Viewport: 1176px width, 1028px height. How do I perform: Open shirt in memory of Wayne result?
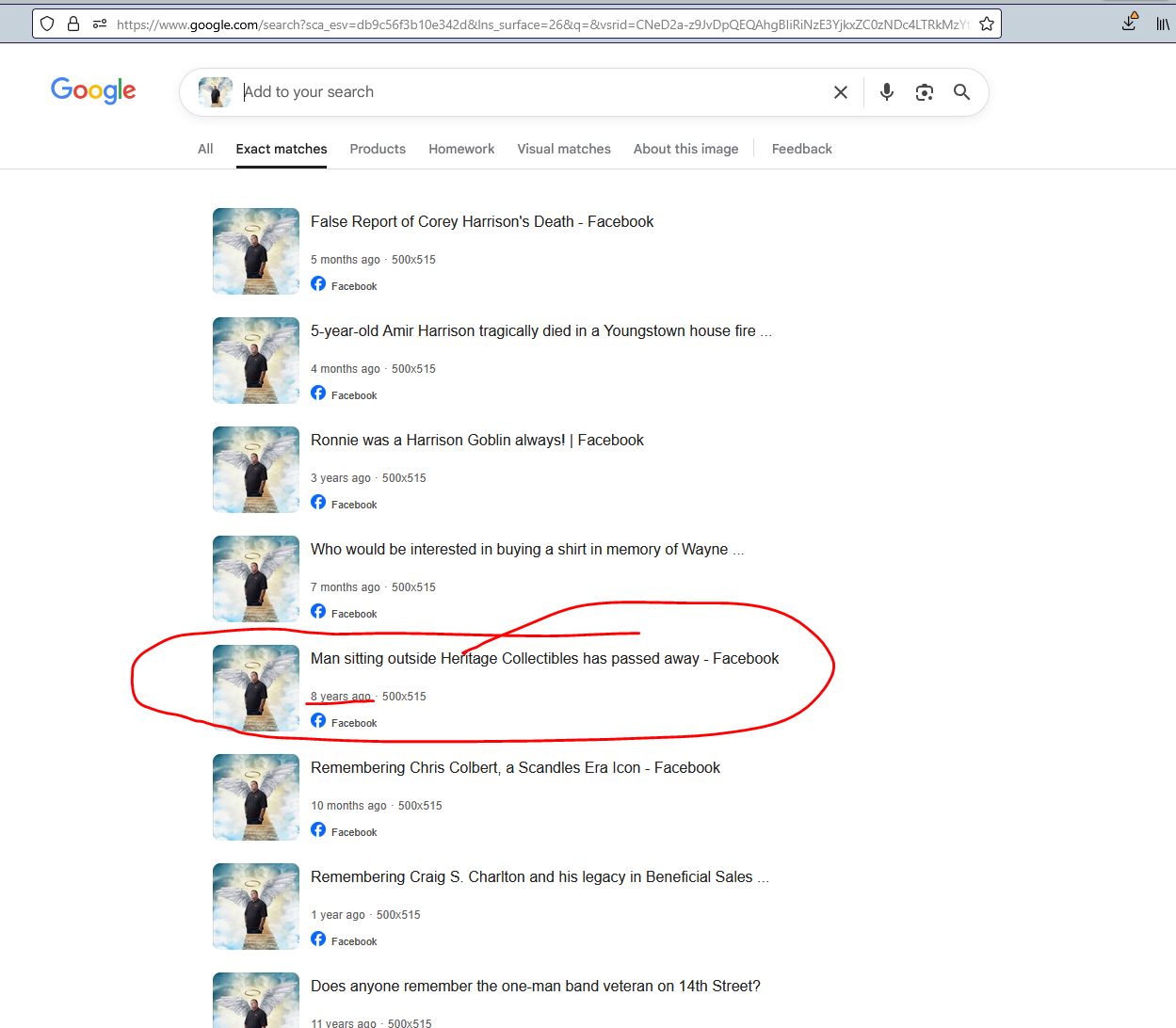click(527, 550)
